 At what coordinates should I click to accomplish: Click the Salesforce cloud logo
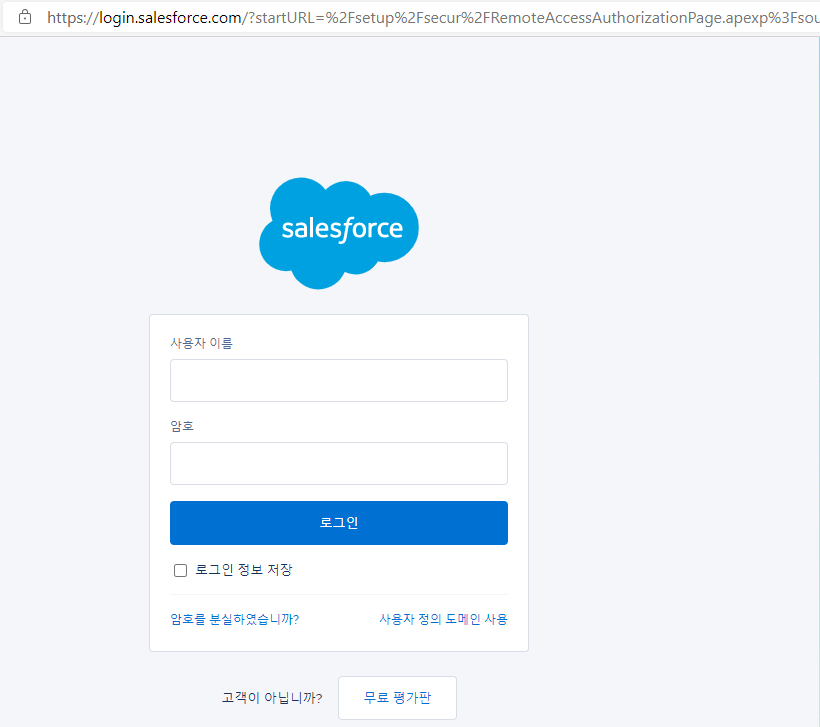click(339, 233)
